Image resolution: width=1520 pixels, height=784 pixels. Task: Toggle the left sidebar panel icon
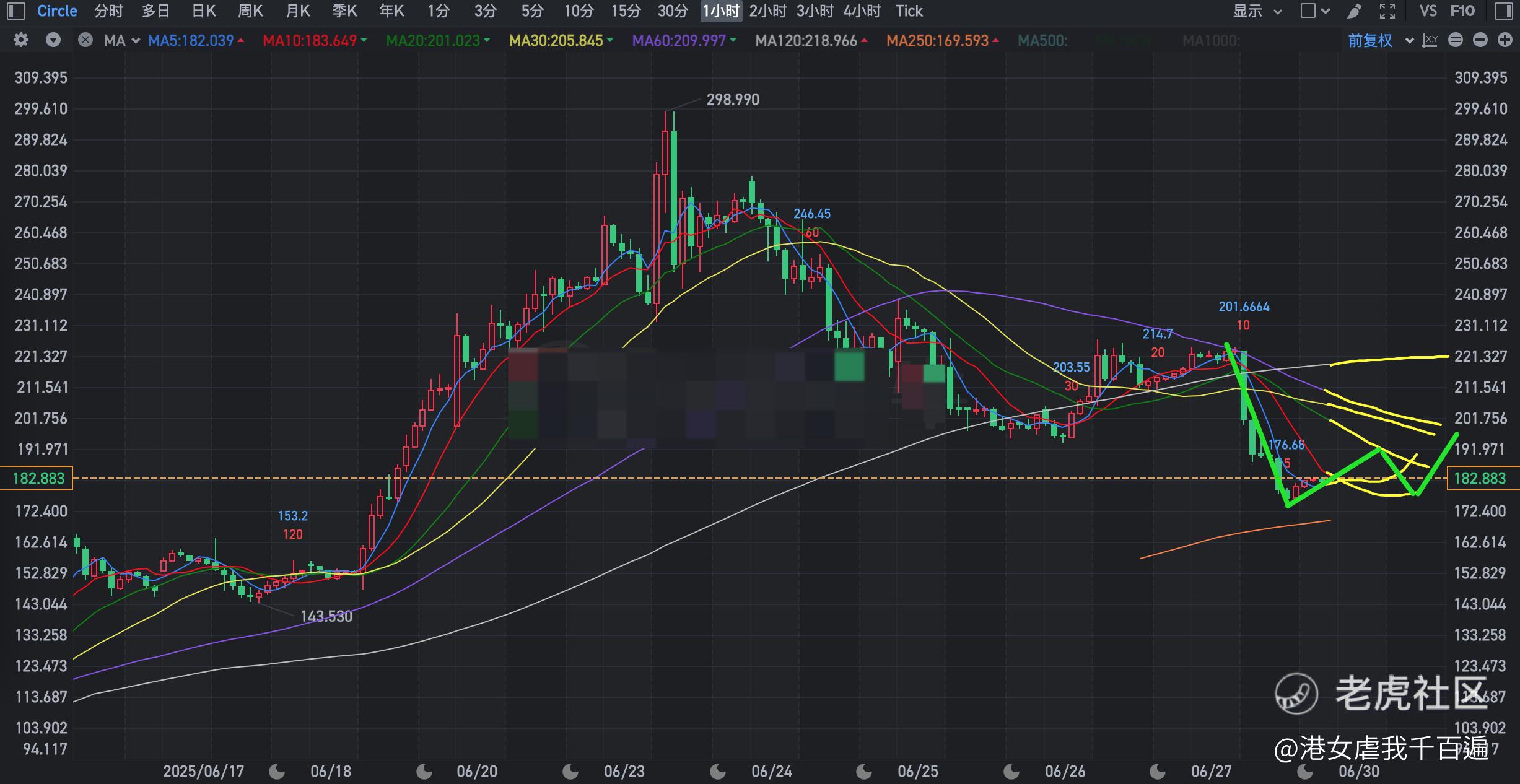point(15,11)
